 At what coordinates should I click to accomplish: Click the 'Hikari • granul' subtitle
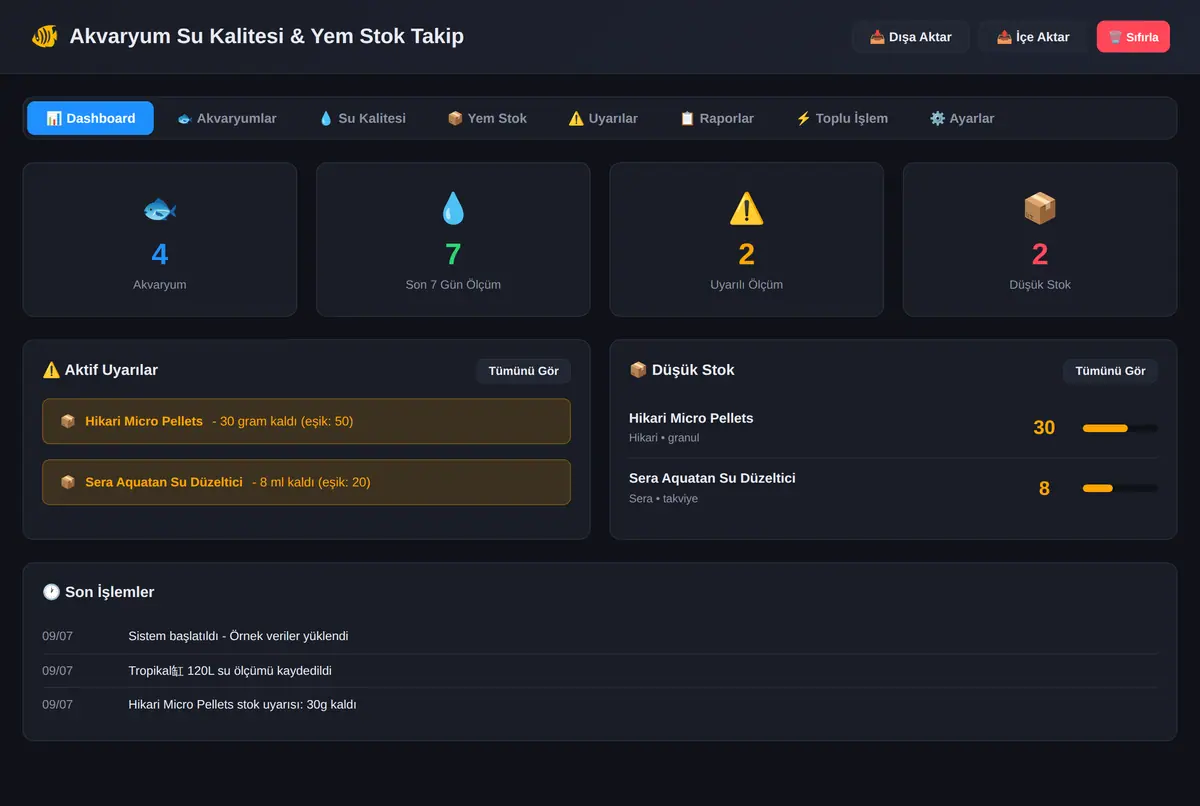664,438
